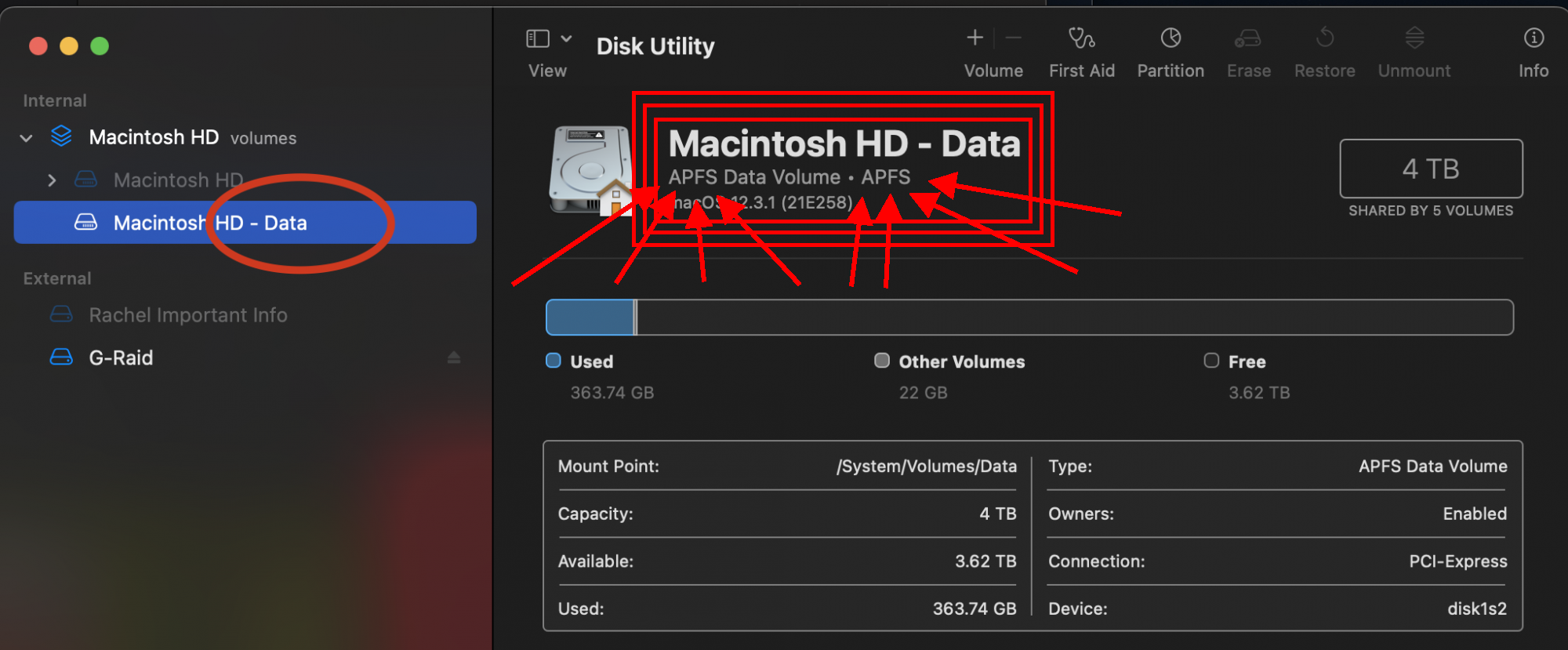Click the Owners value Enabled
Screen dimensions: 1568x650
click(x=1475, y=514)
